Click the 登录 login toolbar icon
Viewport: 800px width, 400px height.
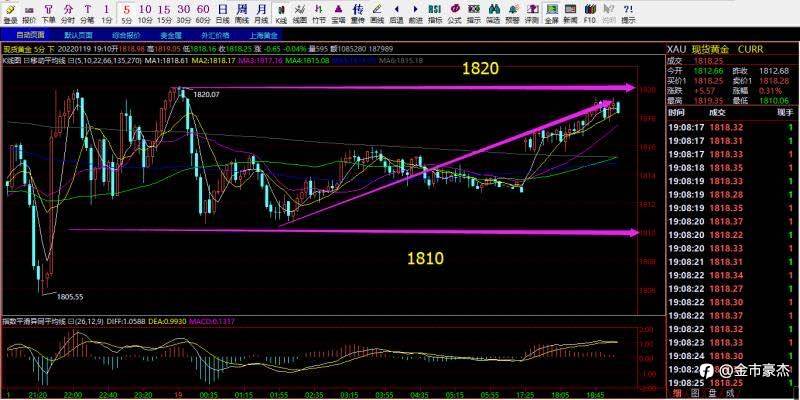10,14
